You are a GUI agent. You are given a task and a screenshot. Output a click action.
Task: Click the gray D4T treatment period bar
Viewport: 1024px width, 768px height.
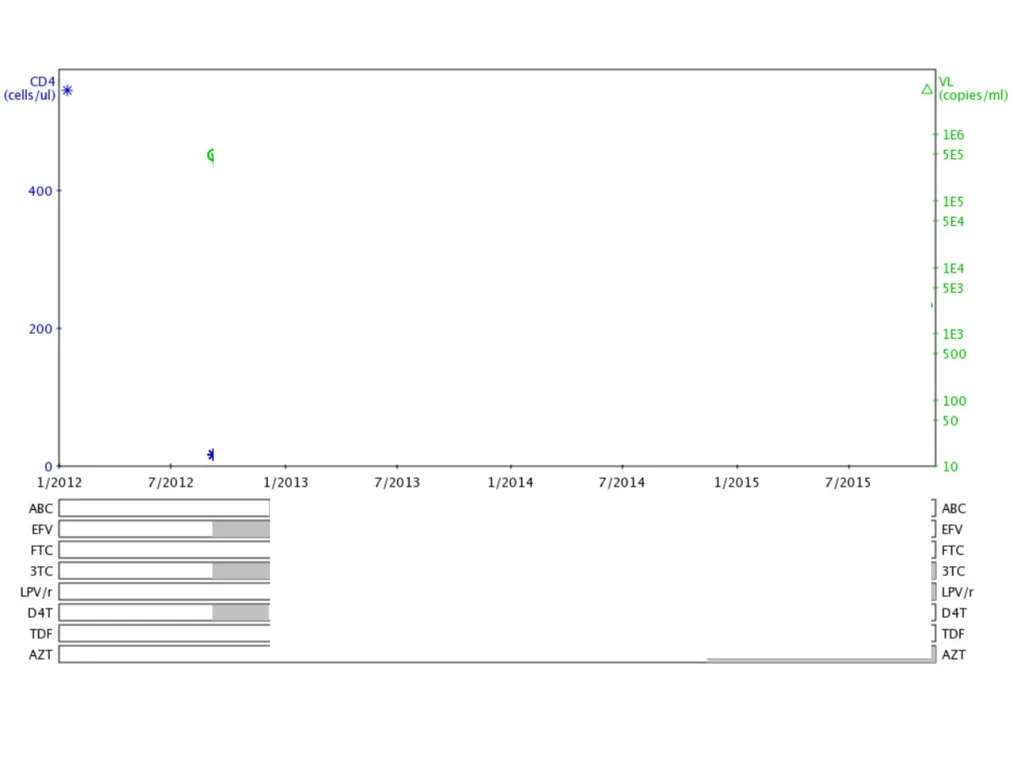[x=240, y=613]
